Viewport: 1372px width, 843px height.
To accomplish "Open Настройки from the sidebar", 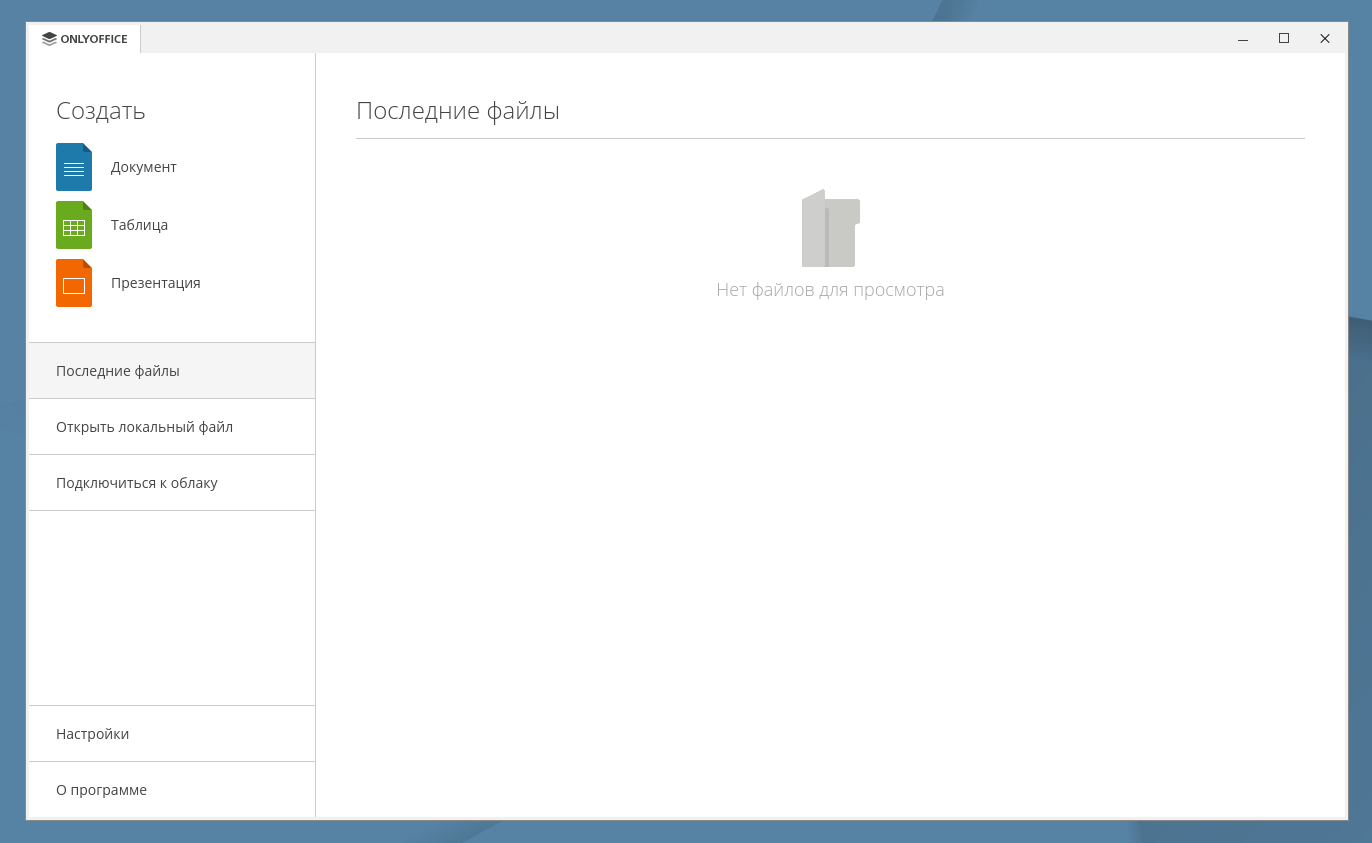I will [x=172, y=734].
